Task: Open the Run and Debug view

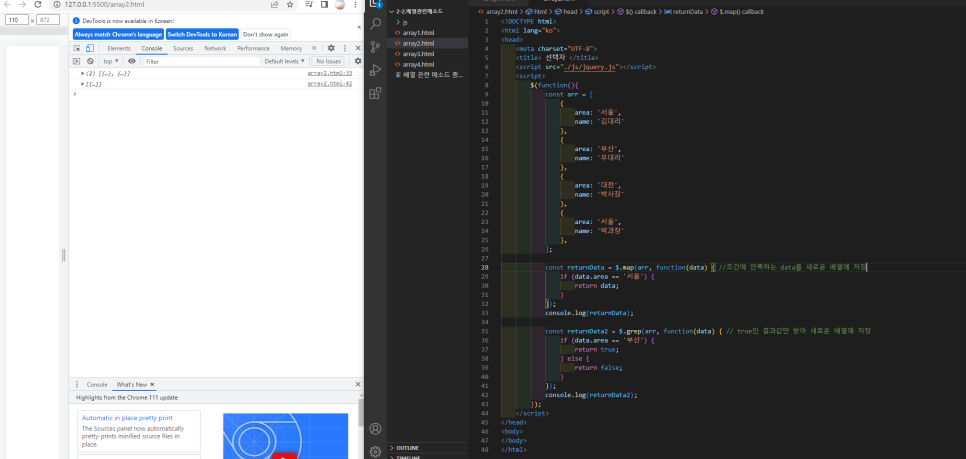Action: [375, 70]
